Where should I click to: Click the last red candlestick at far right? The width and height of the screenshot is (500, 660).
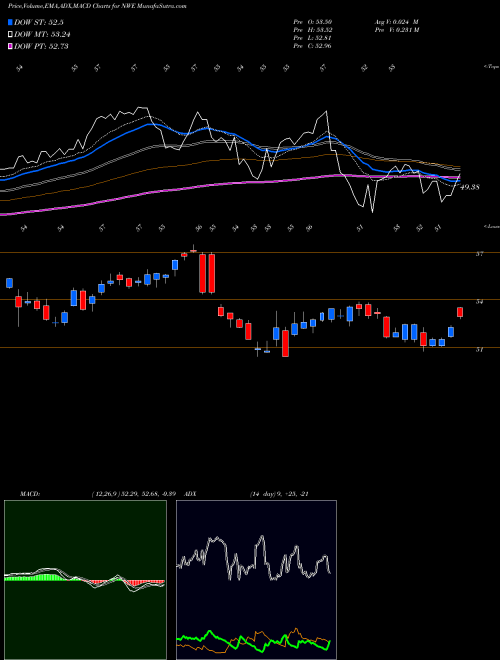460,312
